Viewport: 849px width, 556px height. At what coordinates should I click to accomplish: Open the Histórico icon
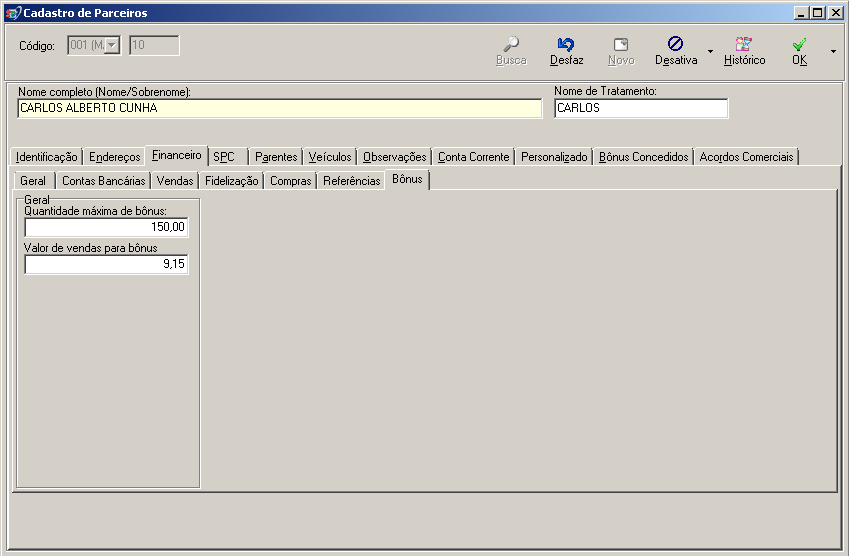743,44
